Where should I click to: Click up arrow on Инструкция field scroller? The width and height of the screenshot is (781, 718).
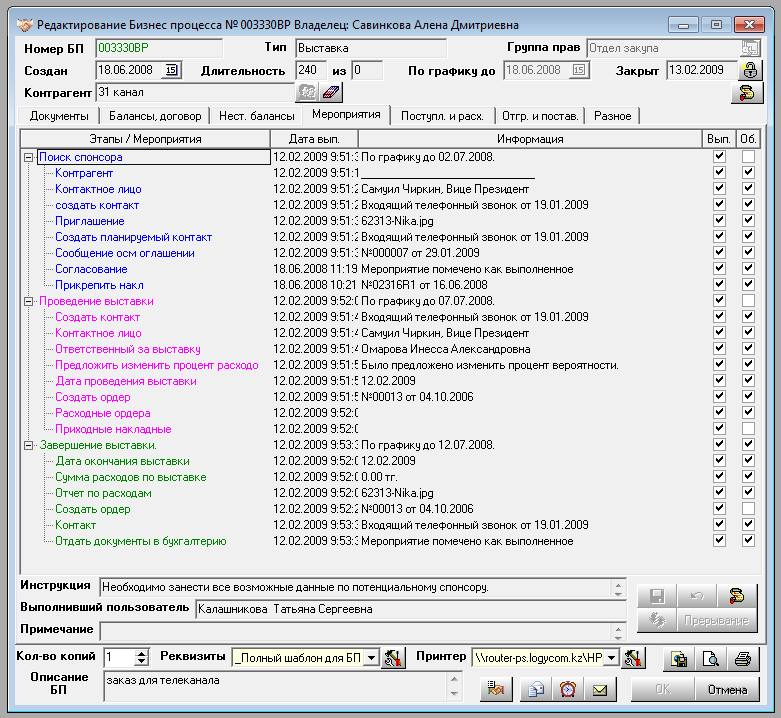tap(618, 584)
